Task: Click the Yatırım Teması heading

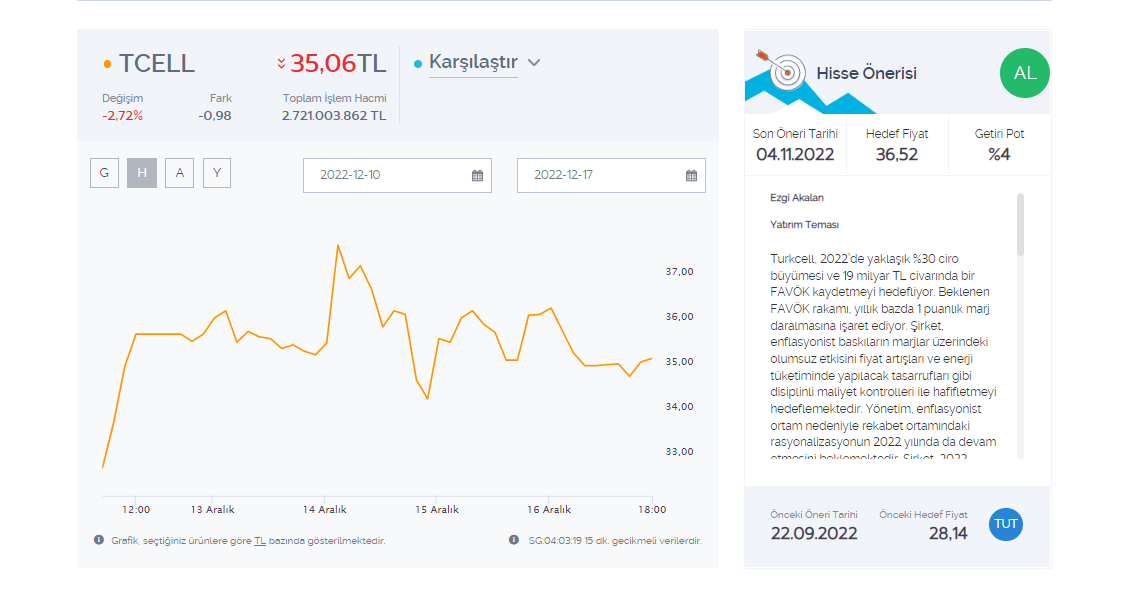Action: pos(804,225)
